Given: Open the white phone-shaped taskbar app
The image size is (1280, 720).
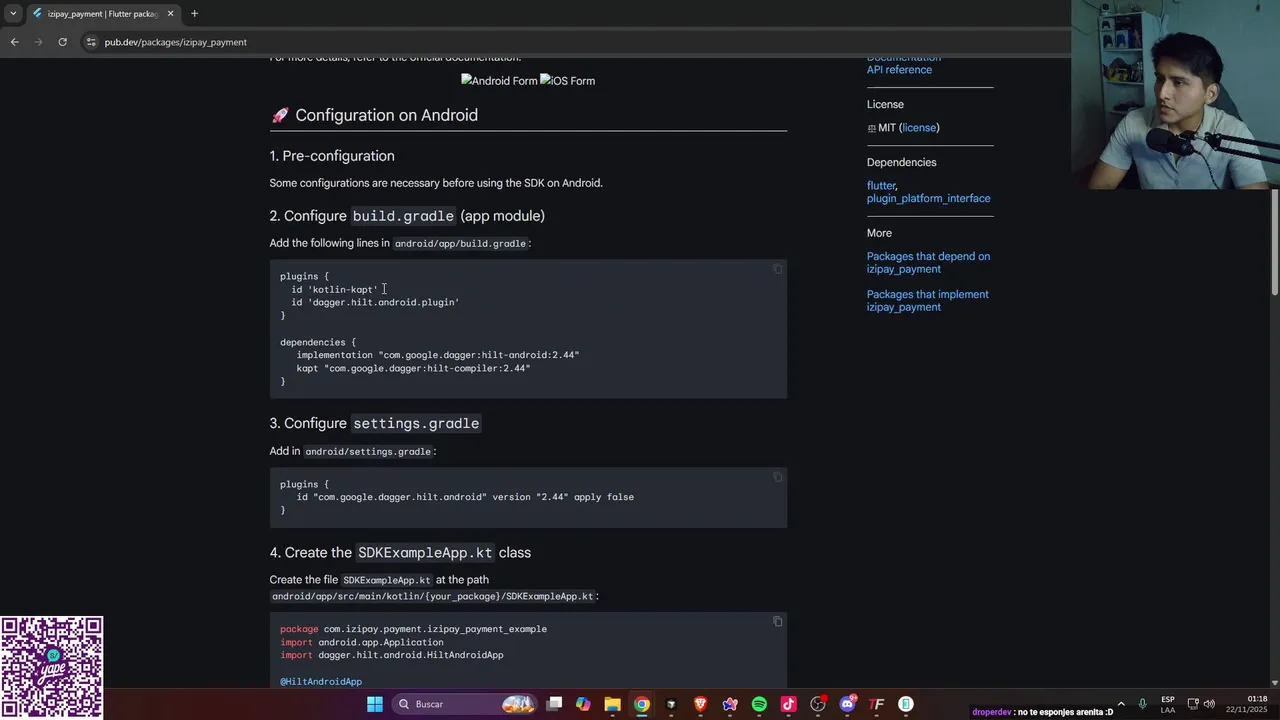Looking at the screenshot, I should point(906,704).
